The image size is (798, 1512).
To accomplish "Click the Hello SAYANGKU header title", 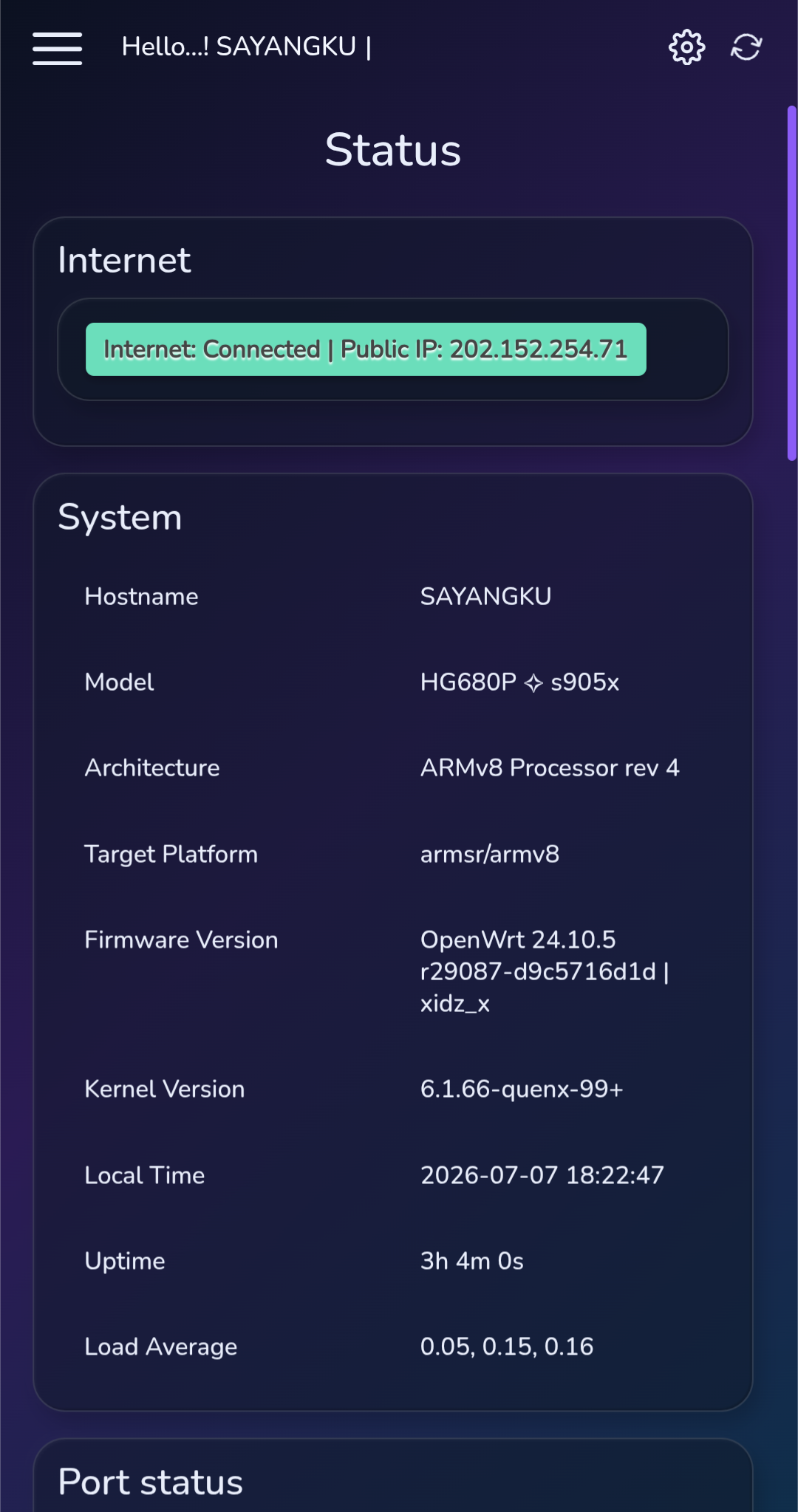I will point(247,47).
